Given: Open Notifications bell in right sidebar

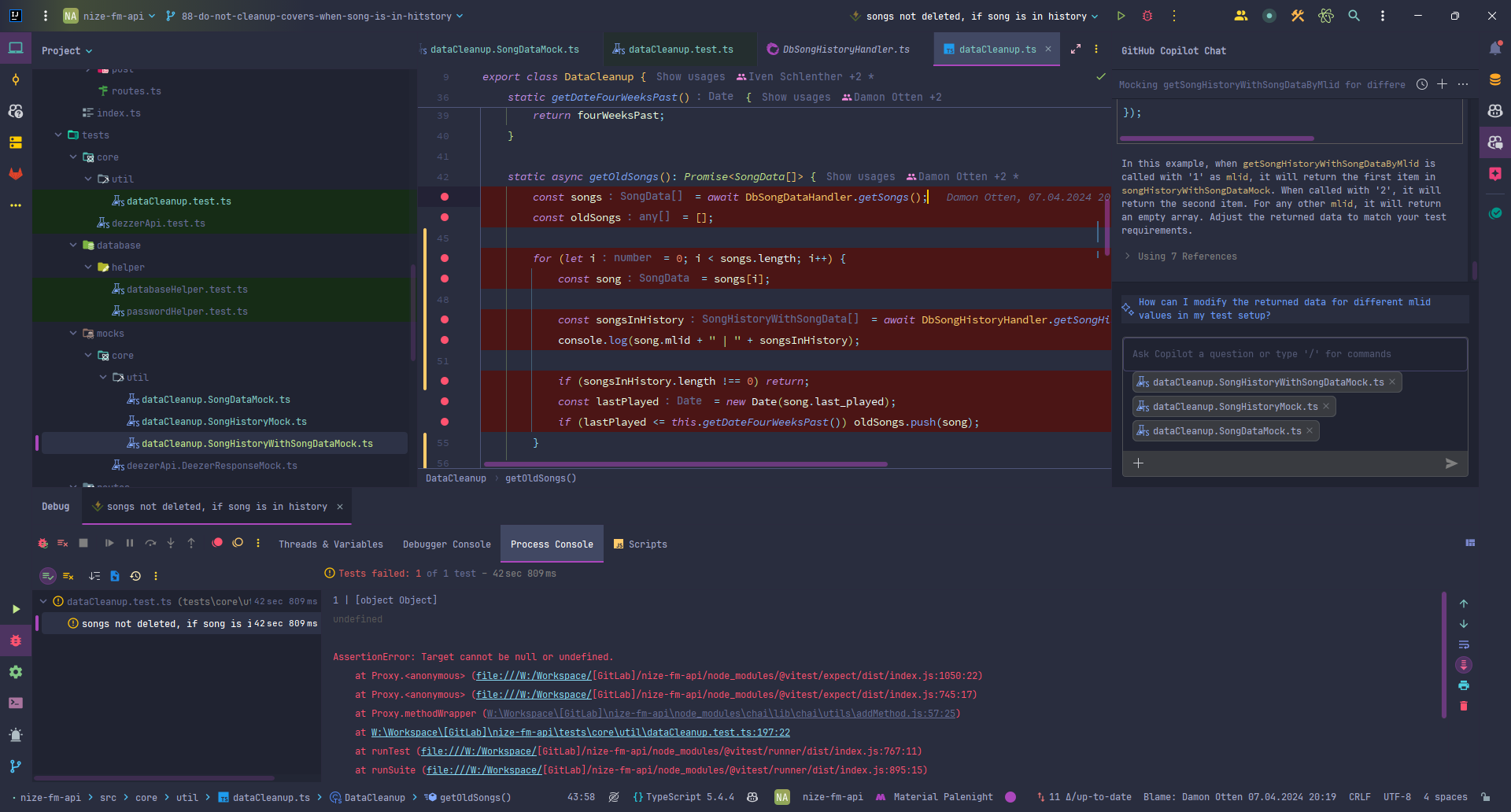Looking at the screenshot, I should pos(1494,49).
